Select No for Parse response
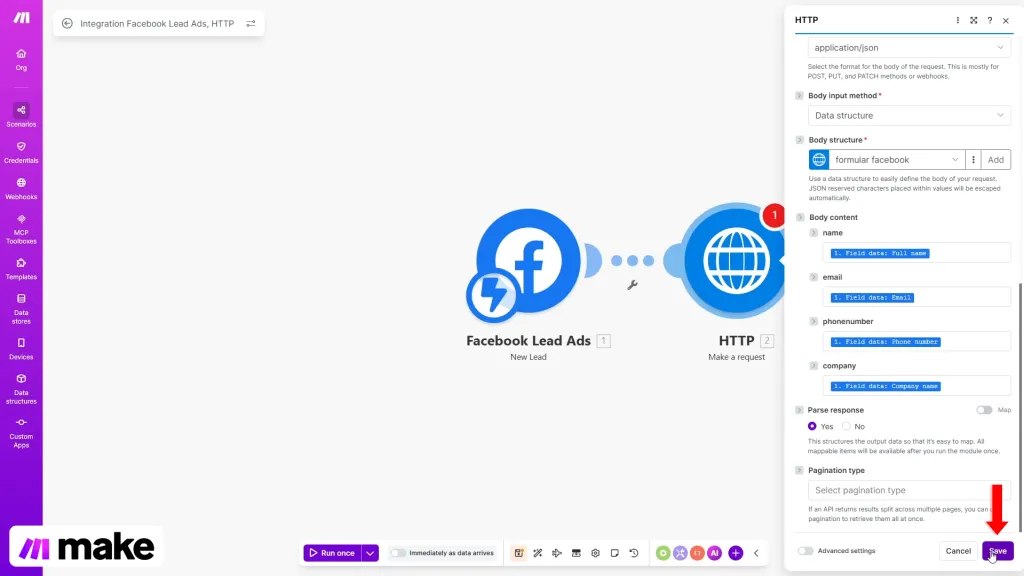The image size is (1024, 576). coord(846,426)
